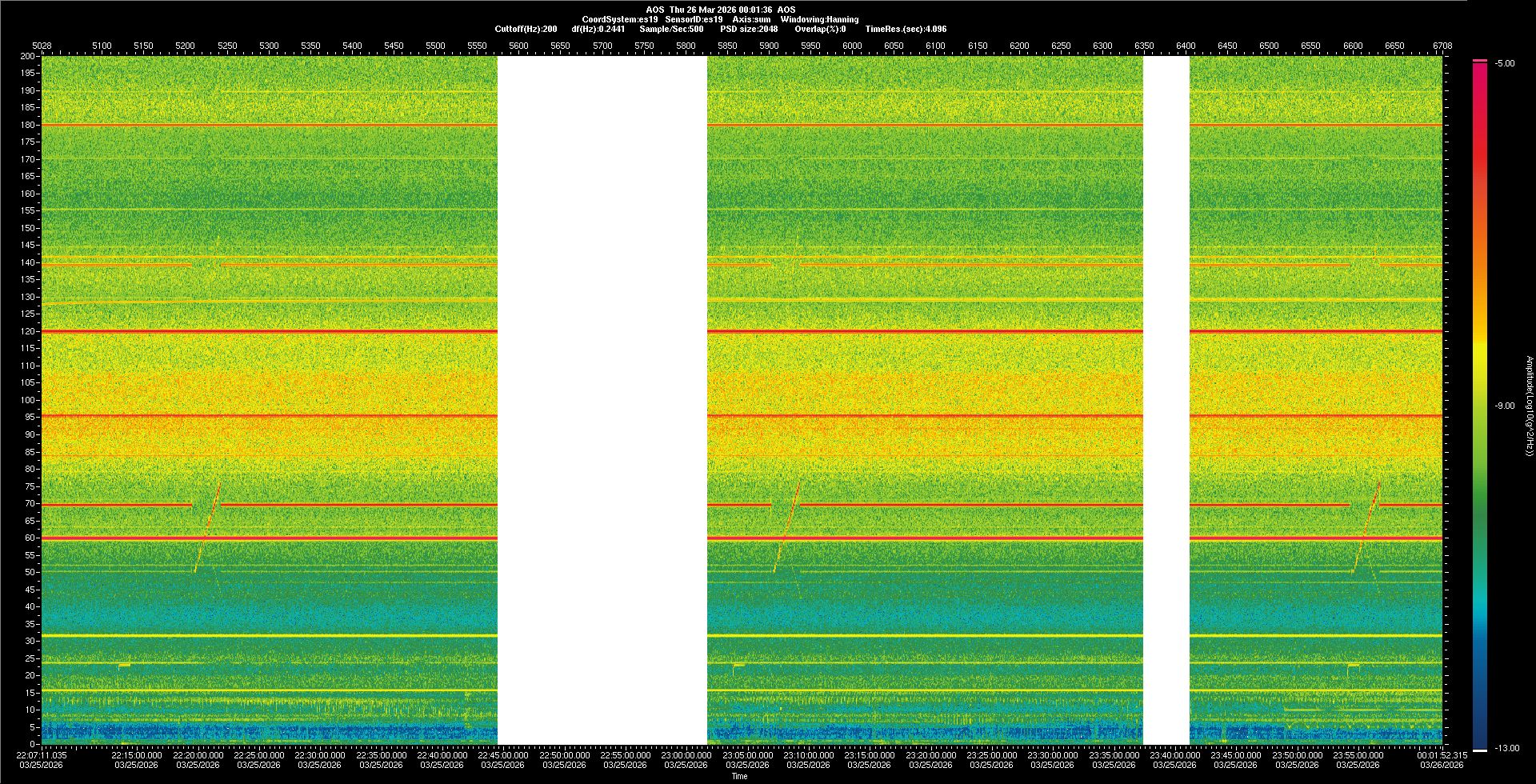Viewport: 1536px width, 784px height.
Task: Click the 22:15:00.000 time axis label
Action: (136, 754)
